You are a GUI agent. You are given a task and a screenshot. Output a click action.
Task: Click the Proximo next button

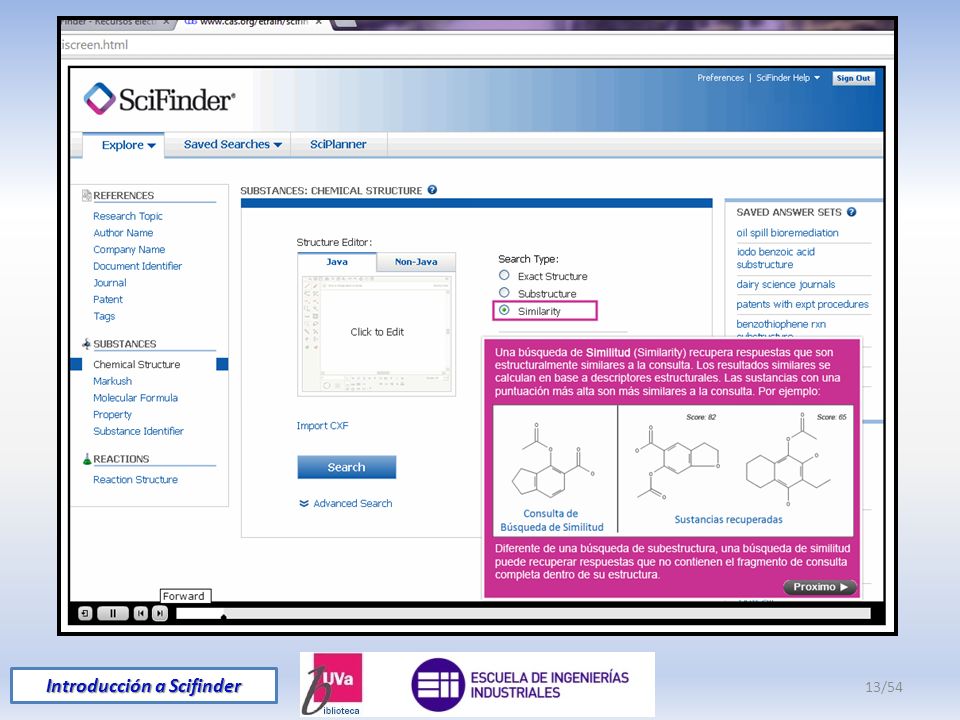coord(820,587)
